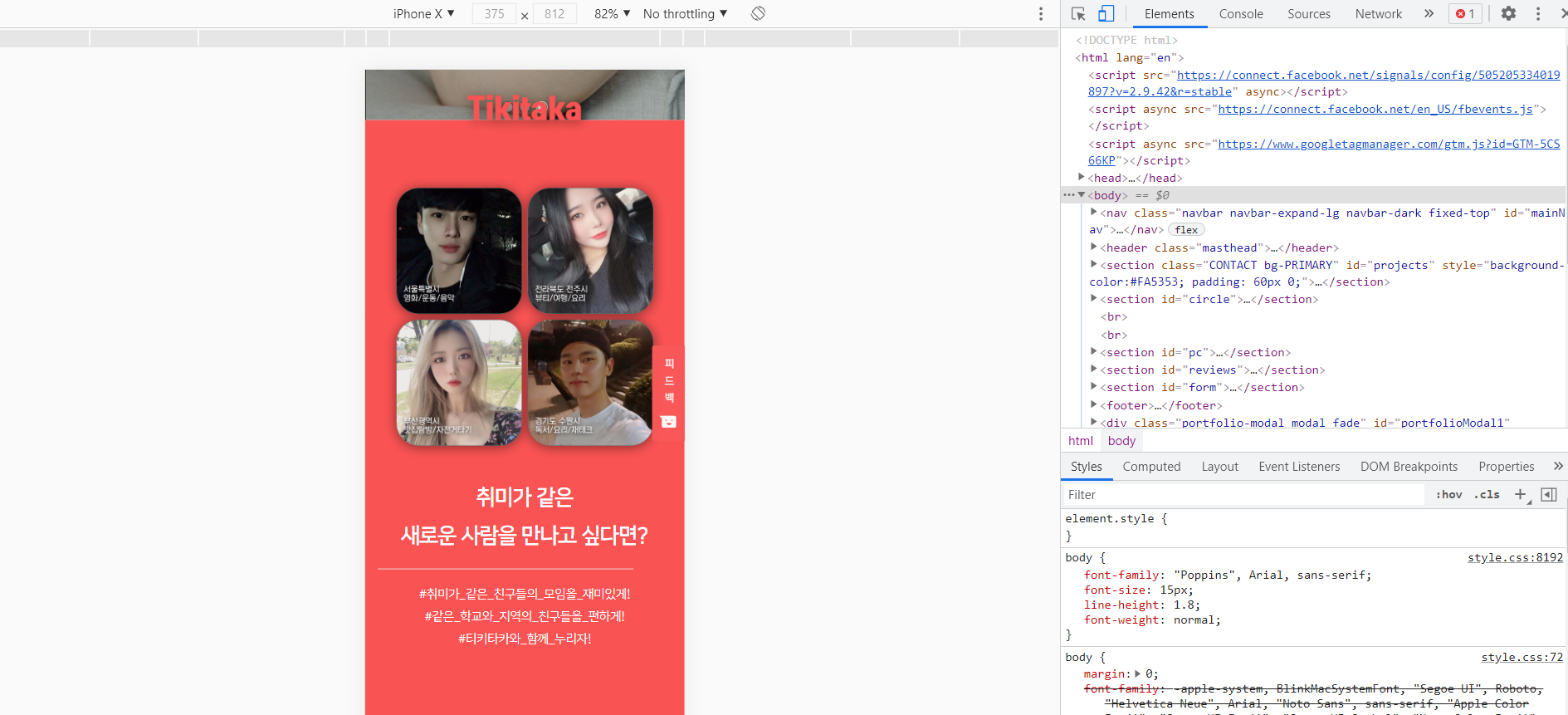Open DevTools settings gear
The height and width of the screenshot is (715, 1568).
click(1508, 13)
